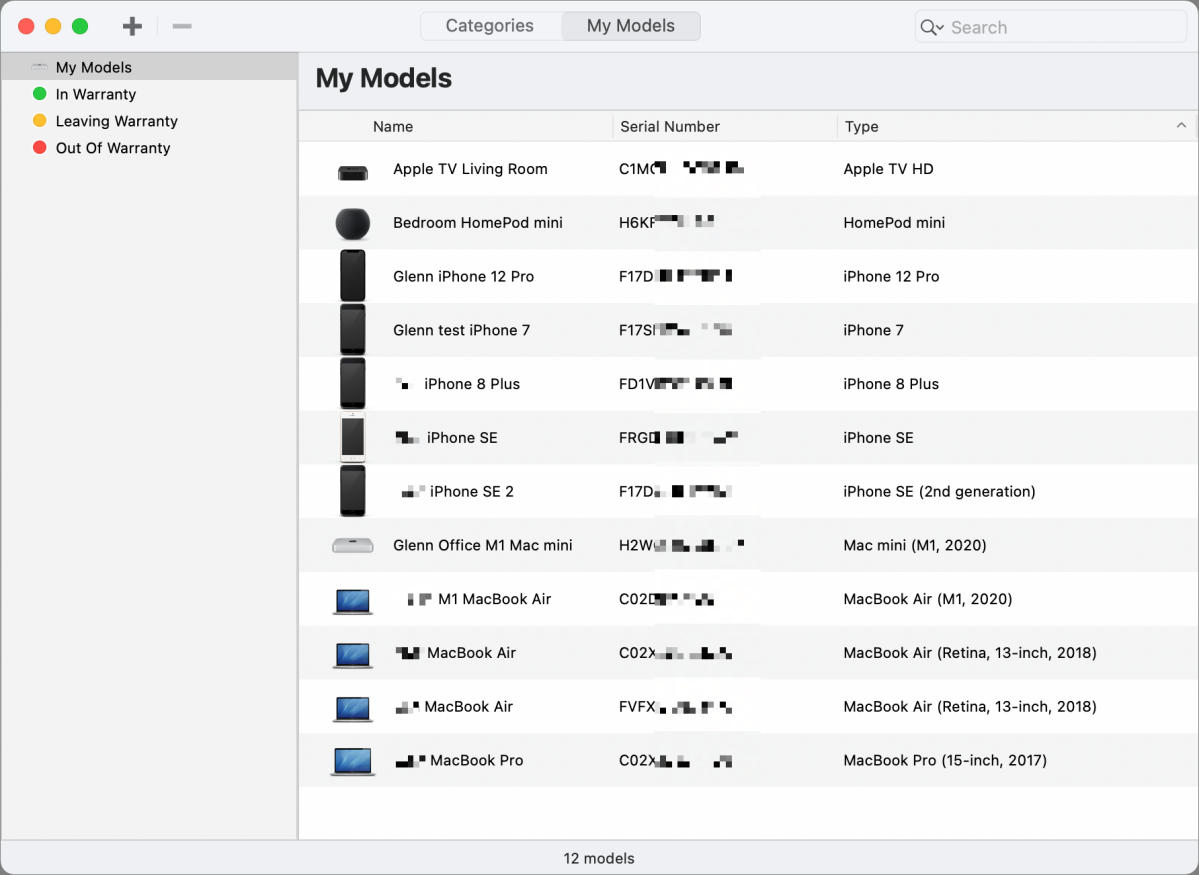Select My Models in the sidebar
Screen dimensions: 1199x875
coord(149,67)
